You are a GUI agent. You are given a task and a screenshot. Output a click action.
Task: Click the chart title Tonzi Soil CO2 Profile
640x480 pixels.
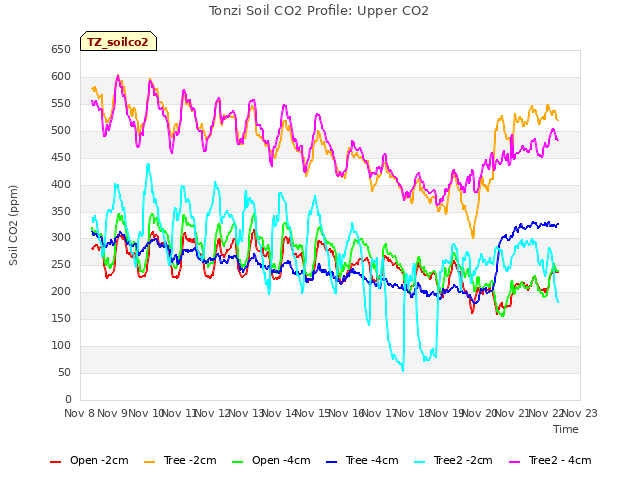click(x=318, y=11)
